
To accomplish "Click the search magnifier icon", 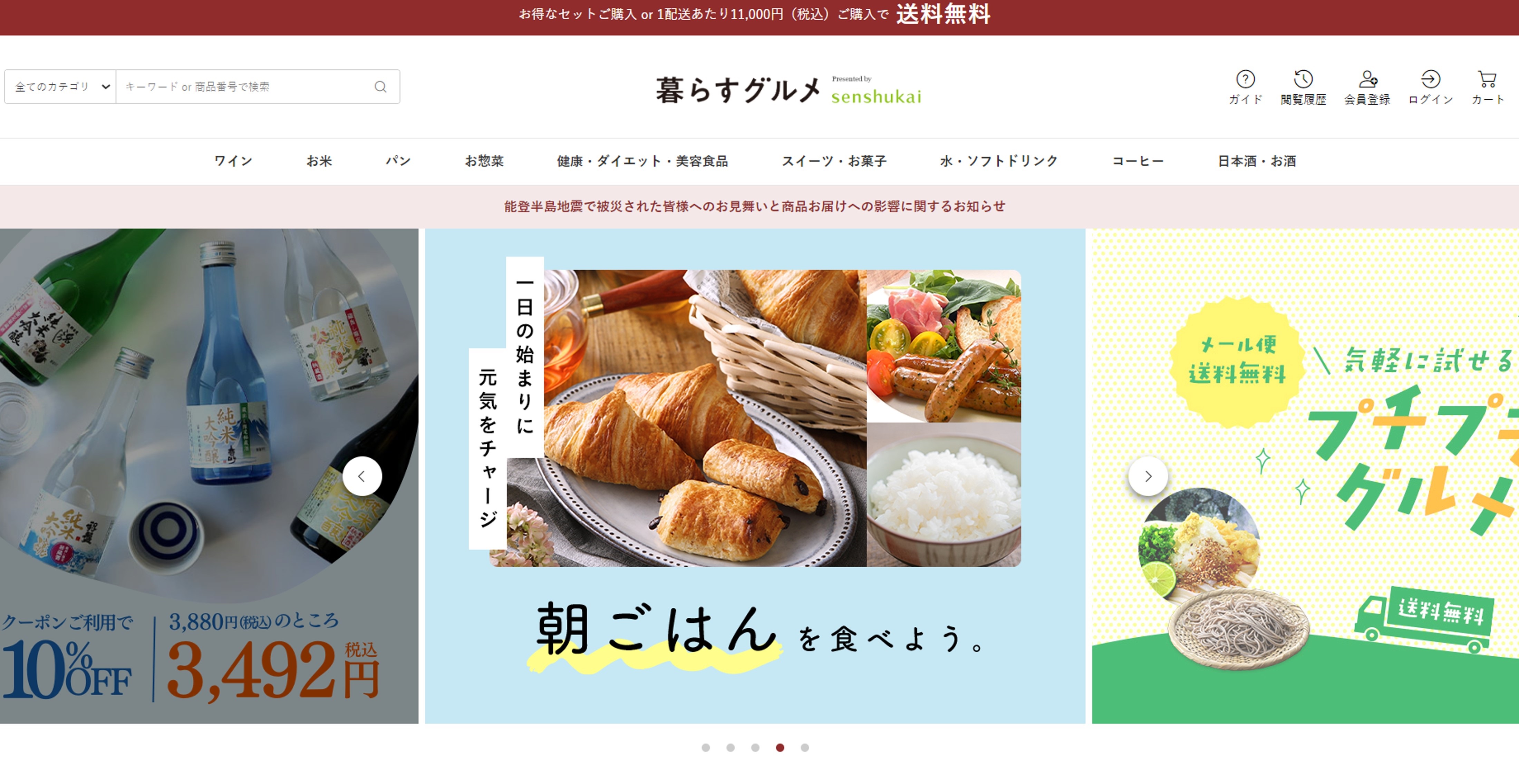I will (x=380, y=87).
